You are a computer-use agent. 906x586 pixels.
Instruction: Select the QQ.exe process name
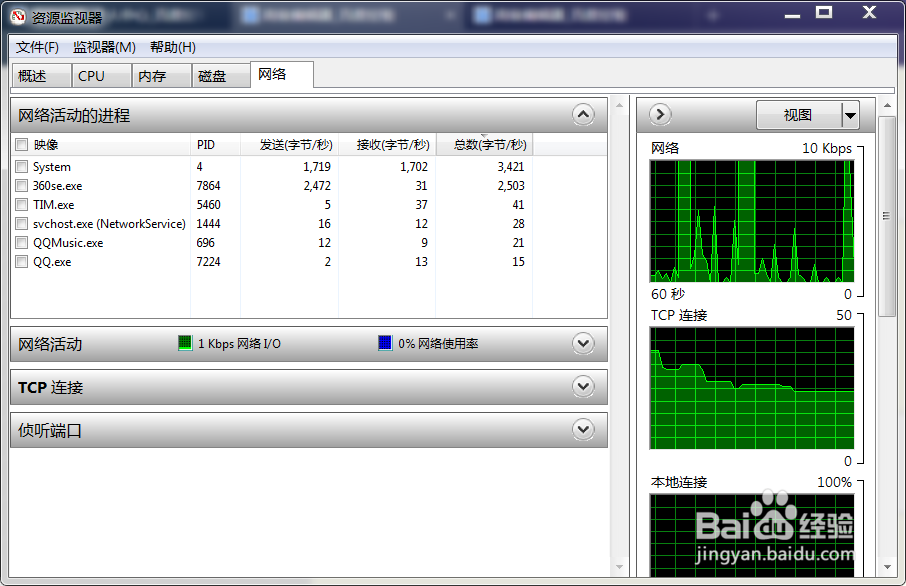51,262
